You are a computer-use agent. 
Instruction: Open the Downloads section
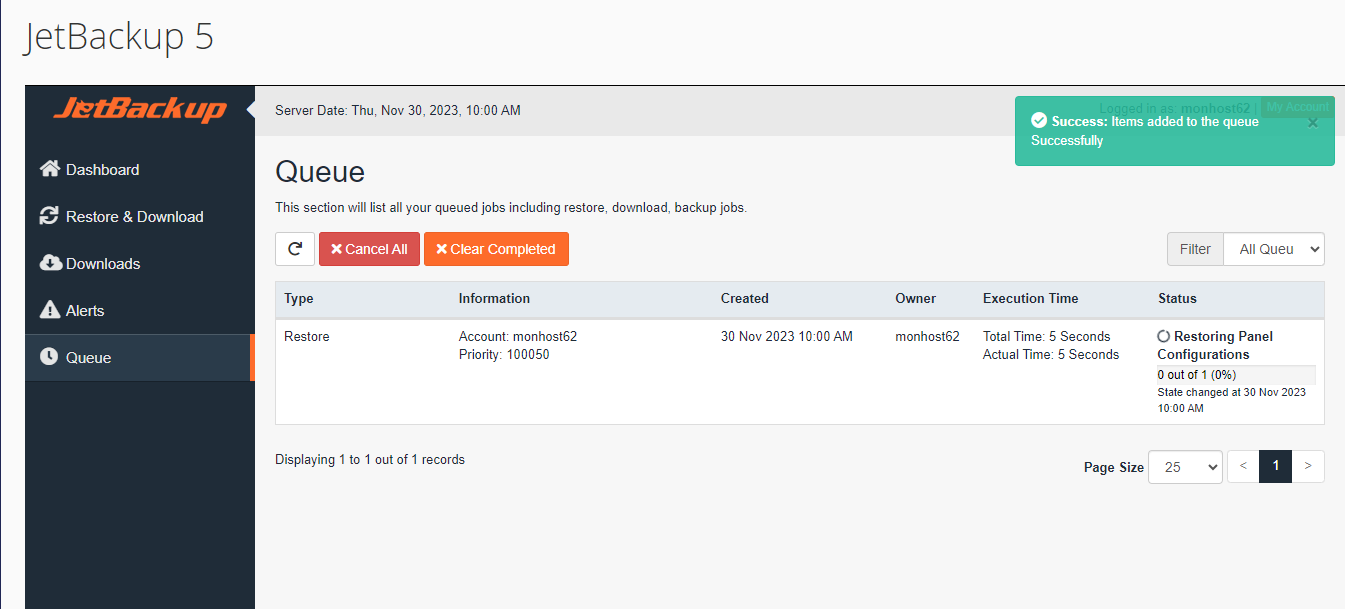tap(140, 264)
